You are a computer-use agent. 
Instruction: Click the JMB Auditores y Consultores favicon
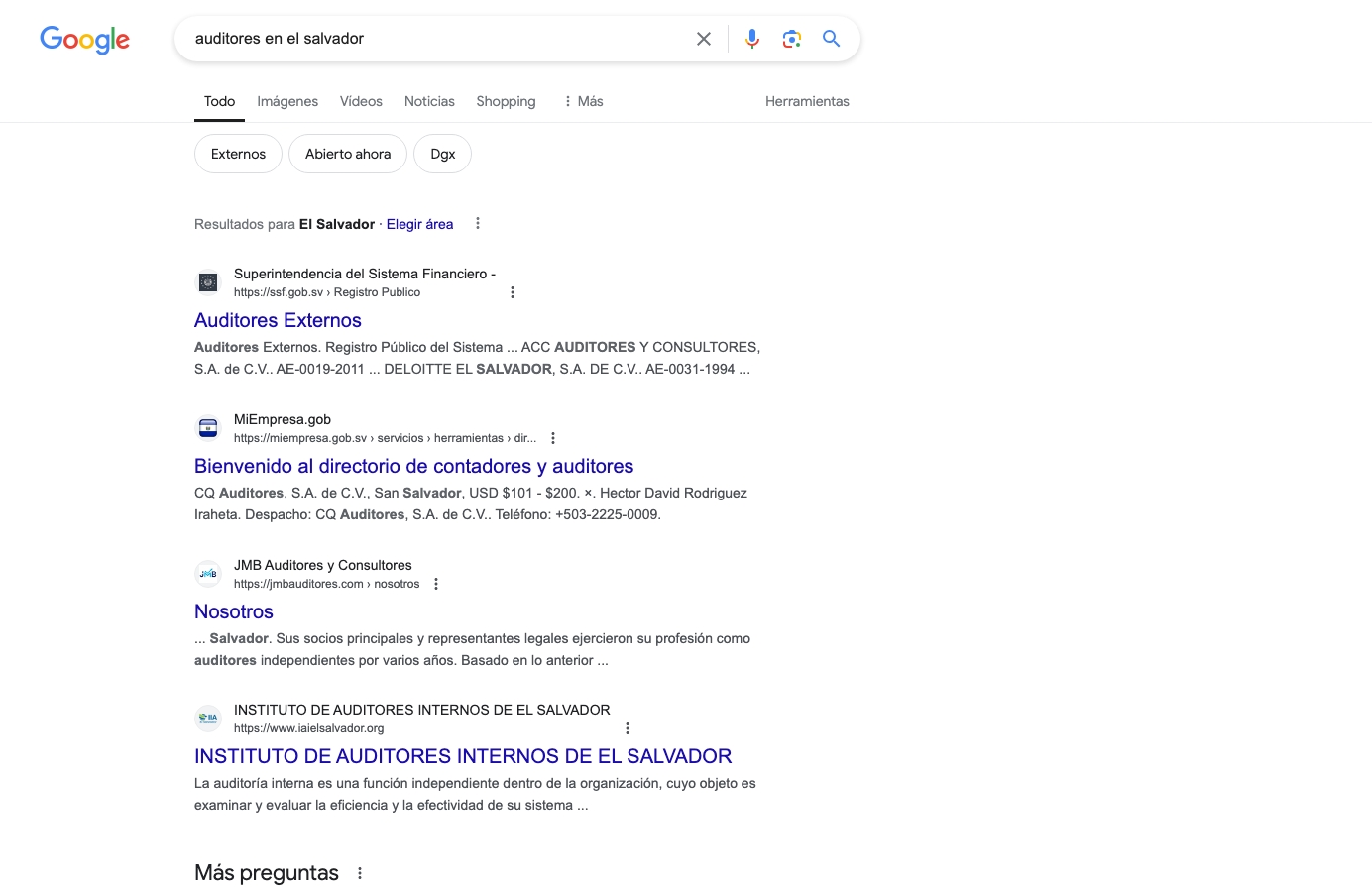pos(208,574)
